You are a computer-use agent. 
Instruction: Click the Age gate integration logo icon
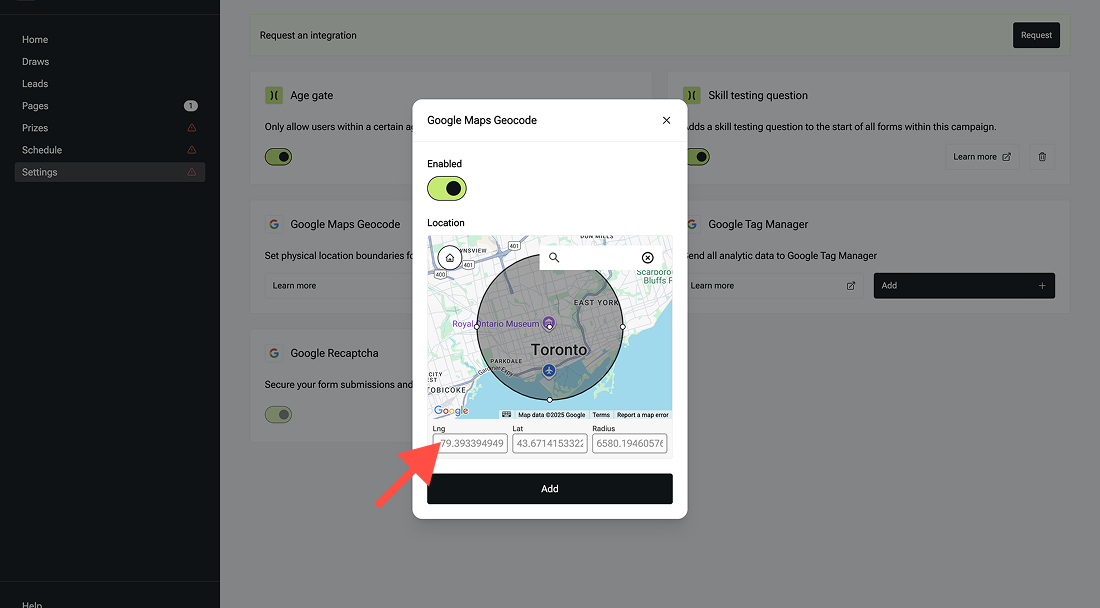[274, 95]
